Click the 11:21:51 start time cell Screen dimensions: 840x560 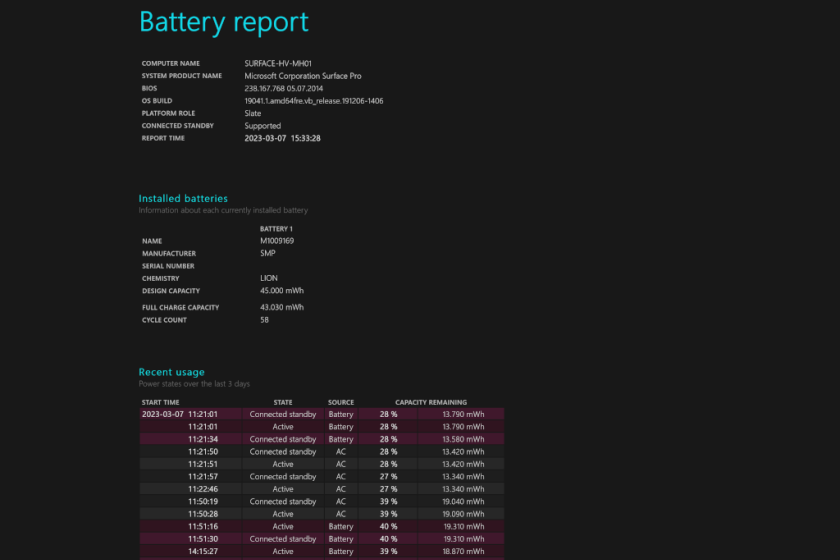click(x=203, y=464)
